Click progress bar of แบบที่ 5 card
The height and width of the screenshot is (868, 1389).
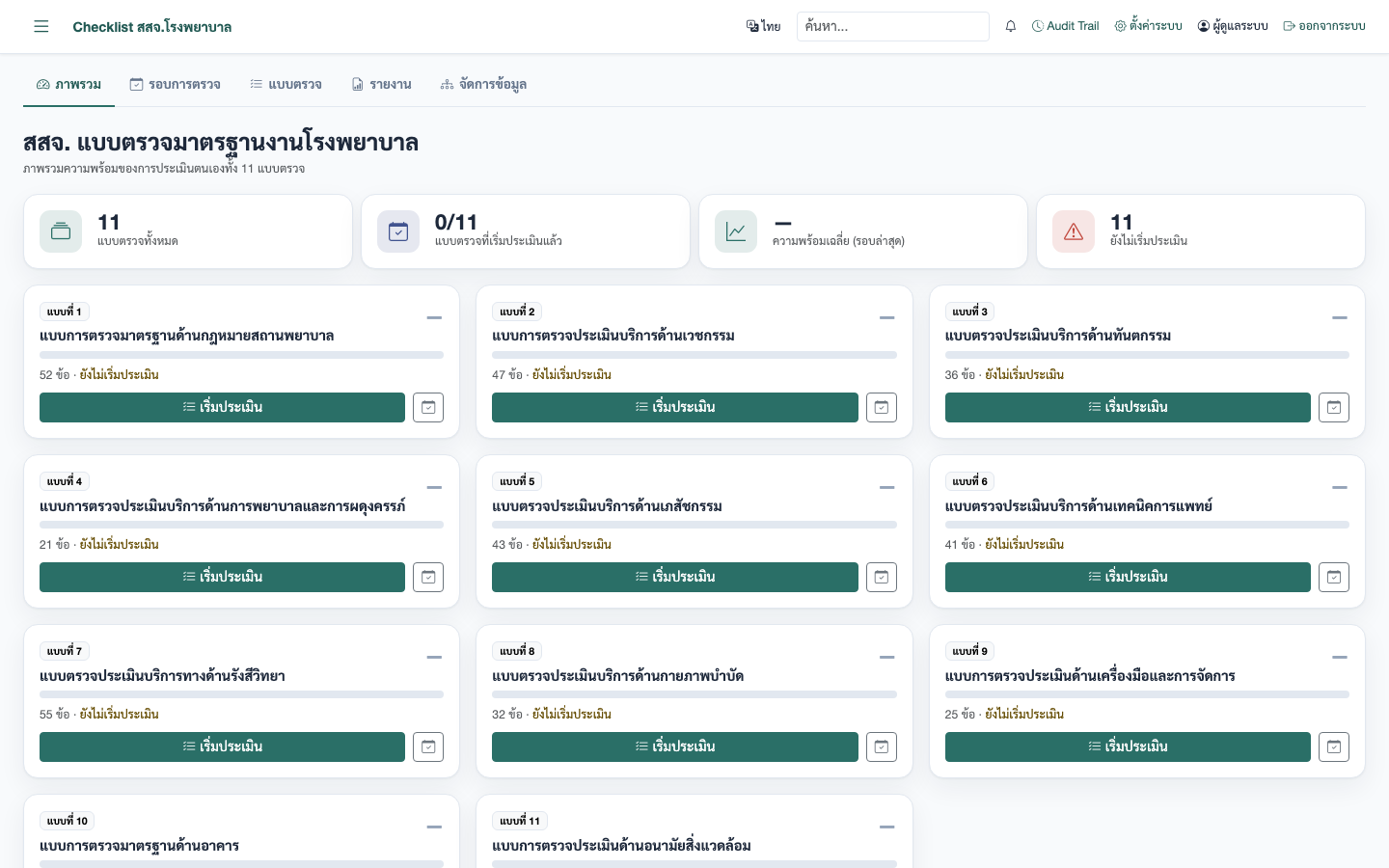coord(694,525)
